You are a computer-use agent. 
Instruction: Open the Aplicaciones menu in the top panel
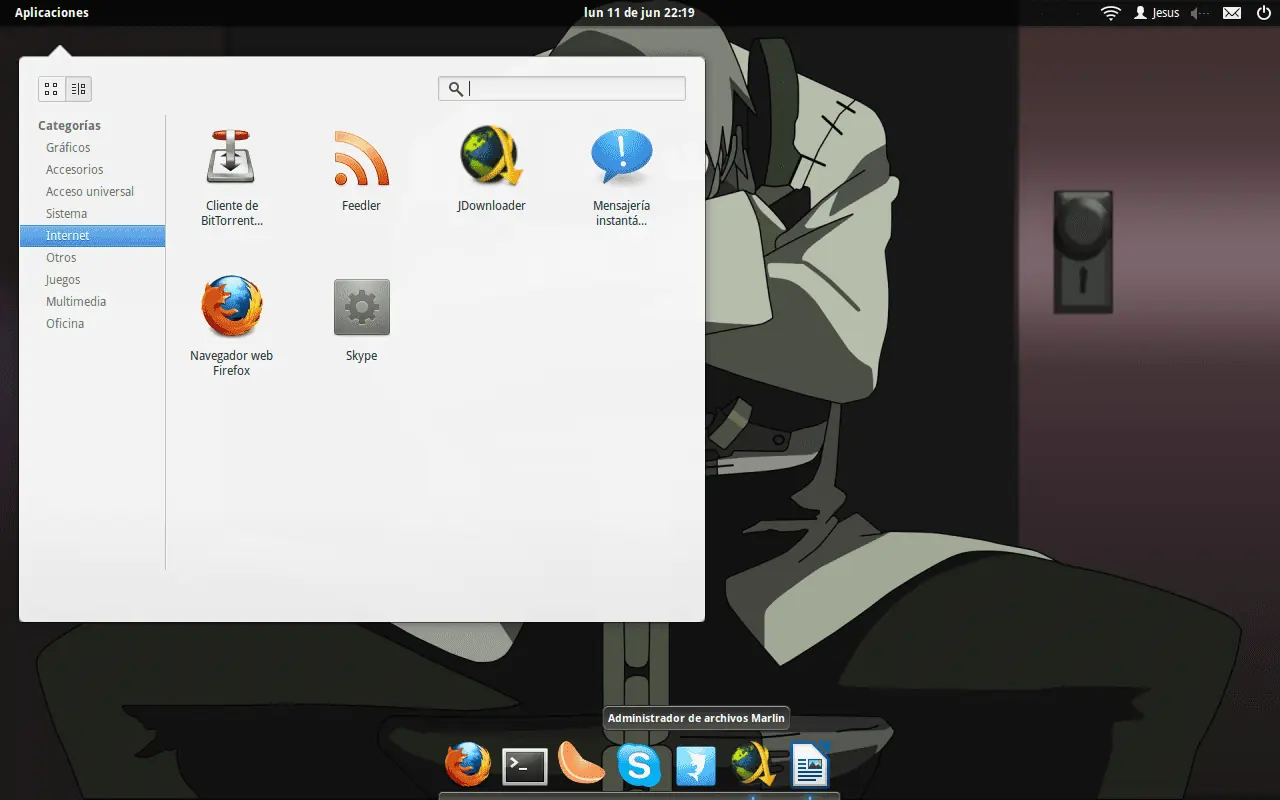click(52, 13)
